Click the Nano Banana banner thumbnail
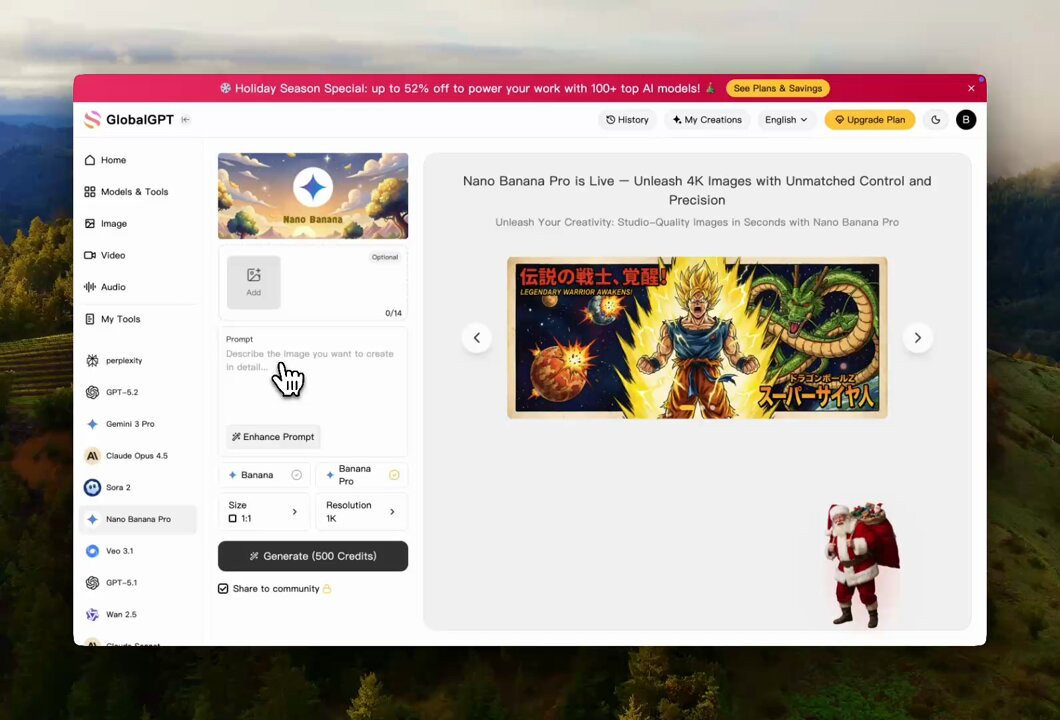Image resolution: width=1060 pixels, height=720 pixels. [x=313, y=196]
